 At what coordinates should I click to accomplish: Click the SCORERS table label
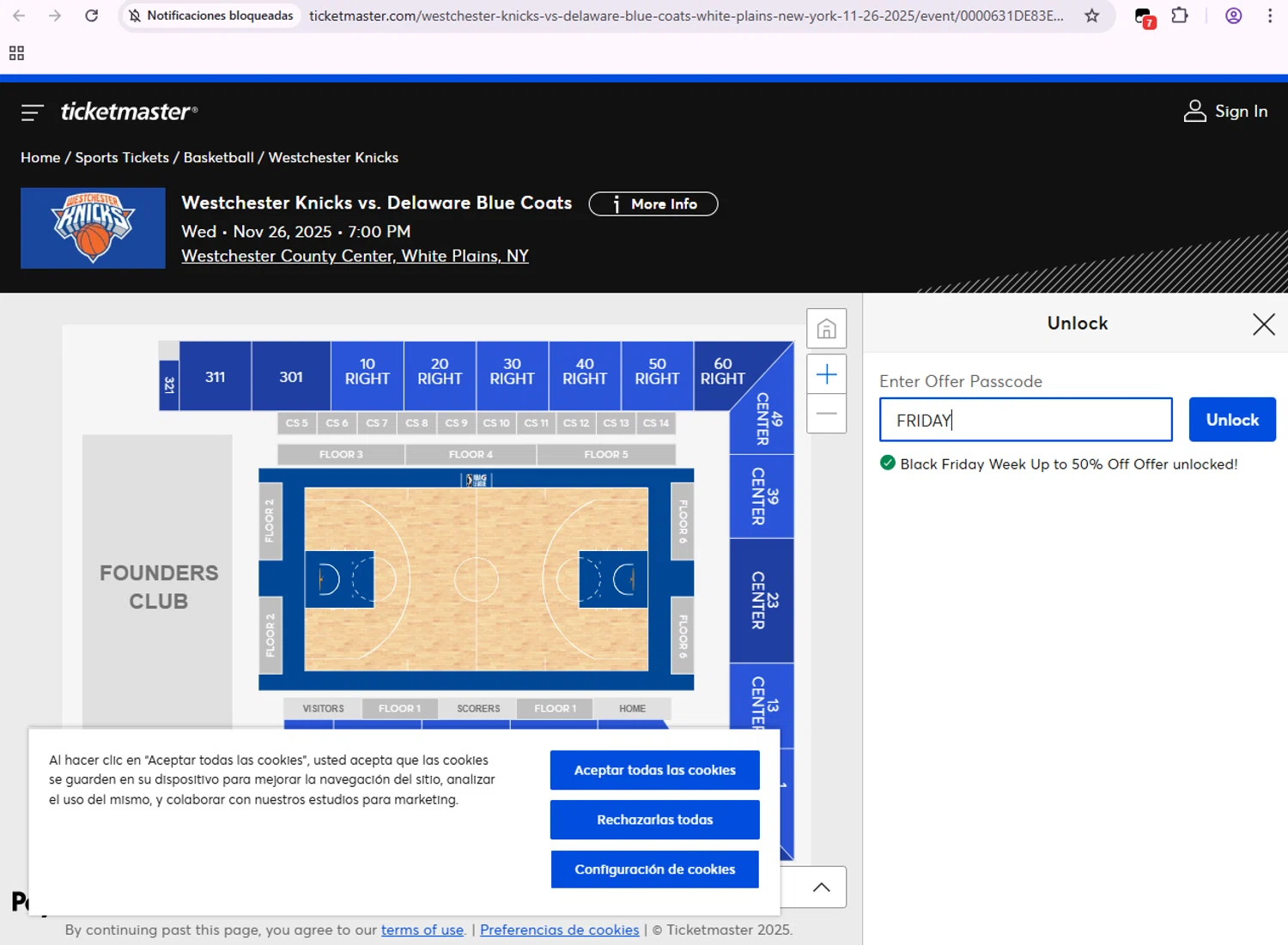(478, 708)
